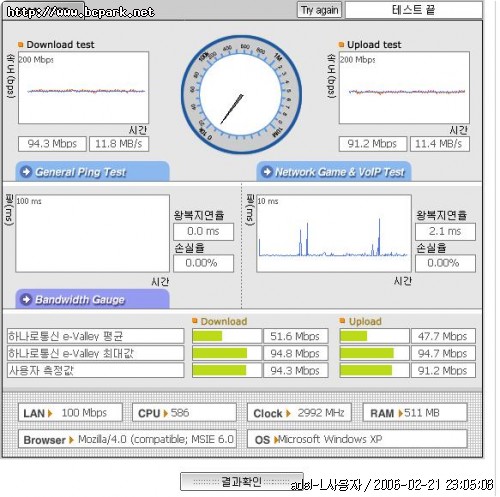Click the 51.6 Mbps value

(x=296, y=336)
